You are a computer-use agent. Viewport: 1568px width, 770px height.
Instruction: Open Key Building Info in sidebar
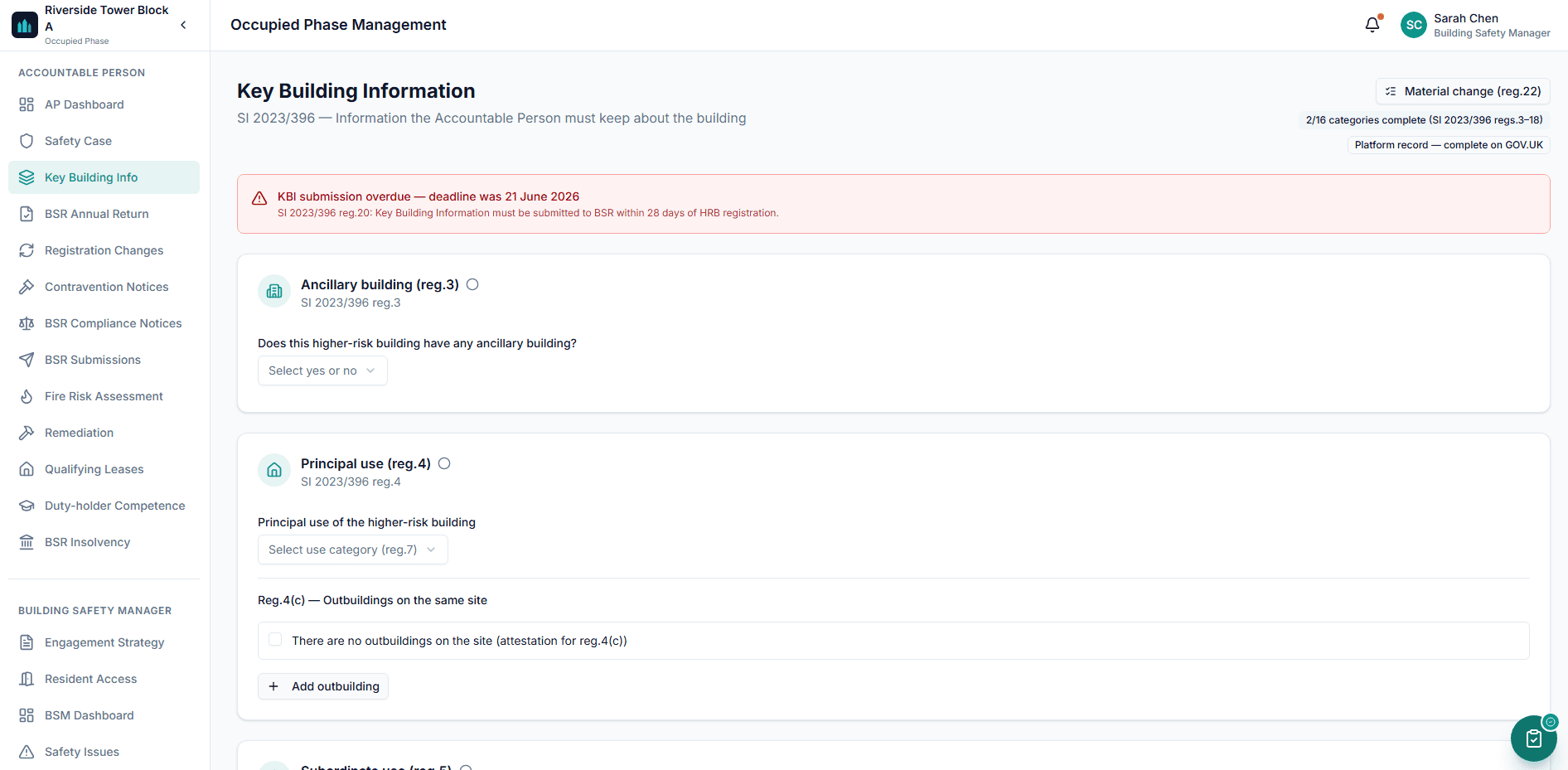pos(104,177)
